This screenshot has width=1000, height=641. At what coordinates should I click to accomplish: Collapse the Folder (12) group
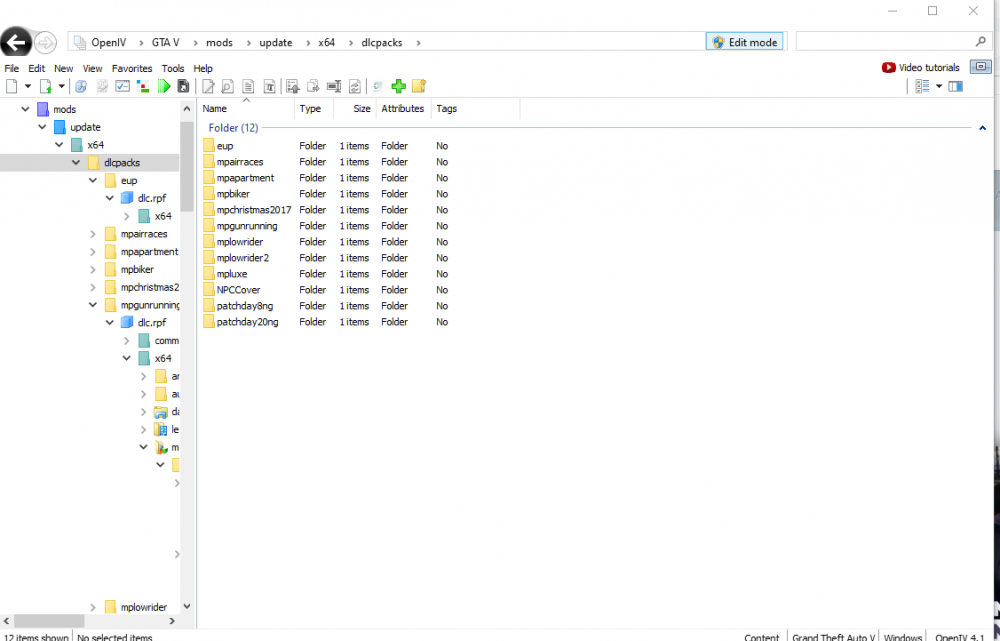(983, 128)
